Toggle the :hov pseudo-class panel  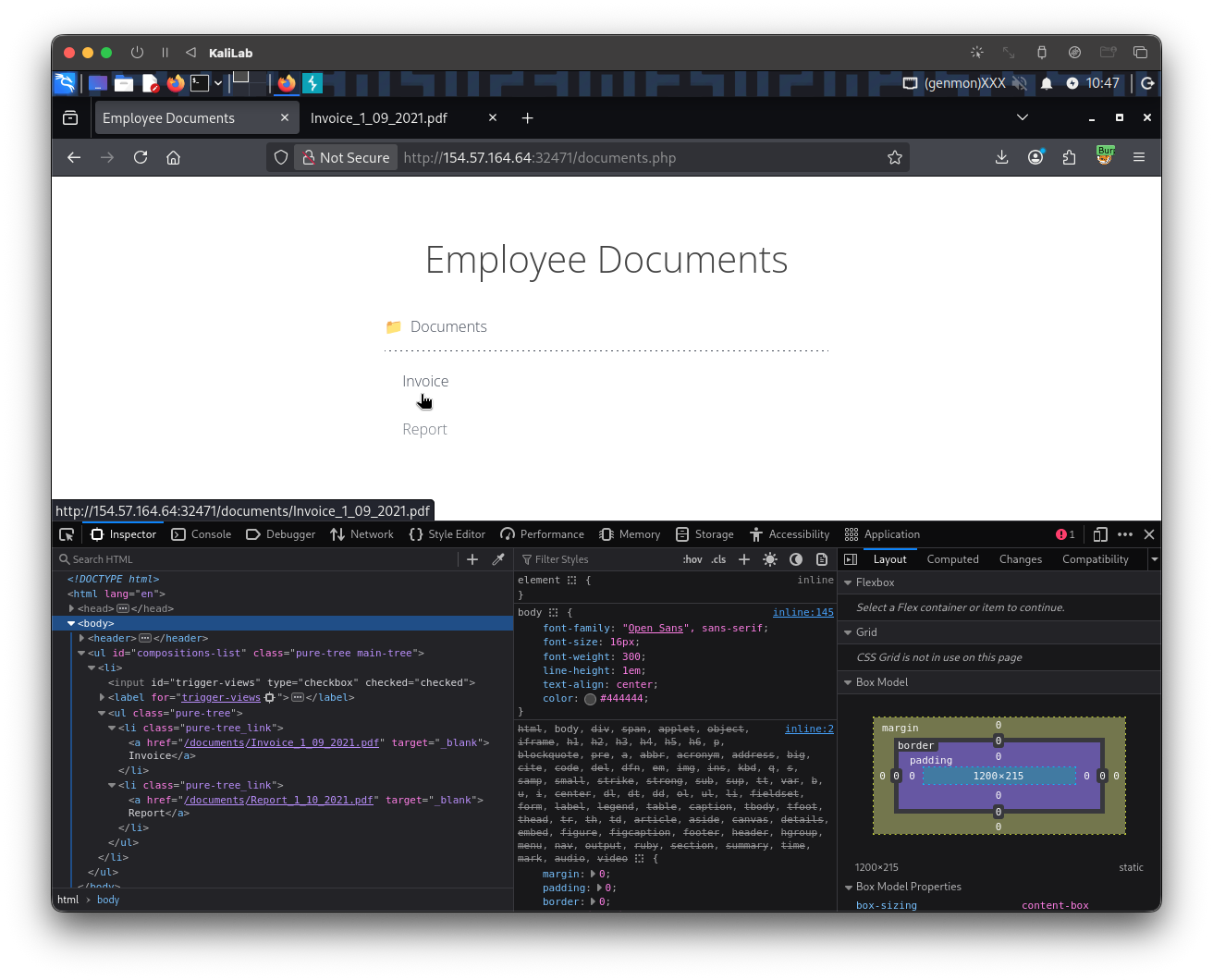pos(692,559)
